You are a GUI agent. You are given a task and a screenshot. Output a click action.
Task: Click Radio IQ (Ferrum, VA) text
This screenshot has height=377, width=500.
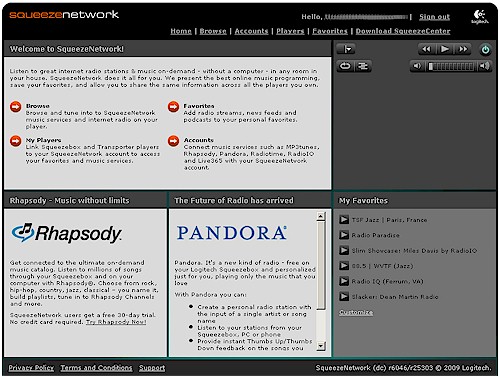[387, 281]
